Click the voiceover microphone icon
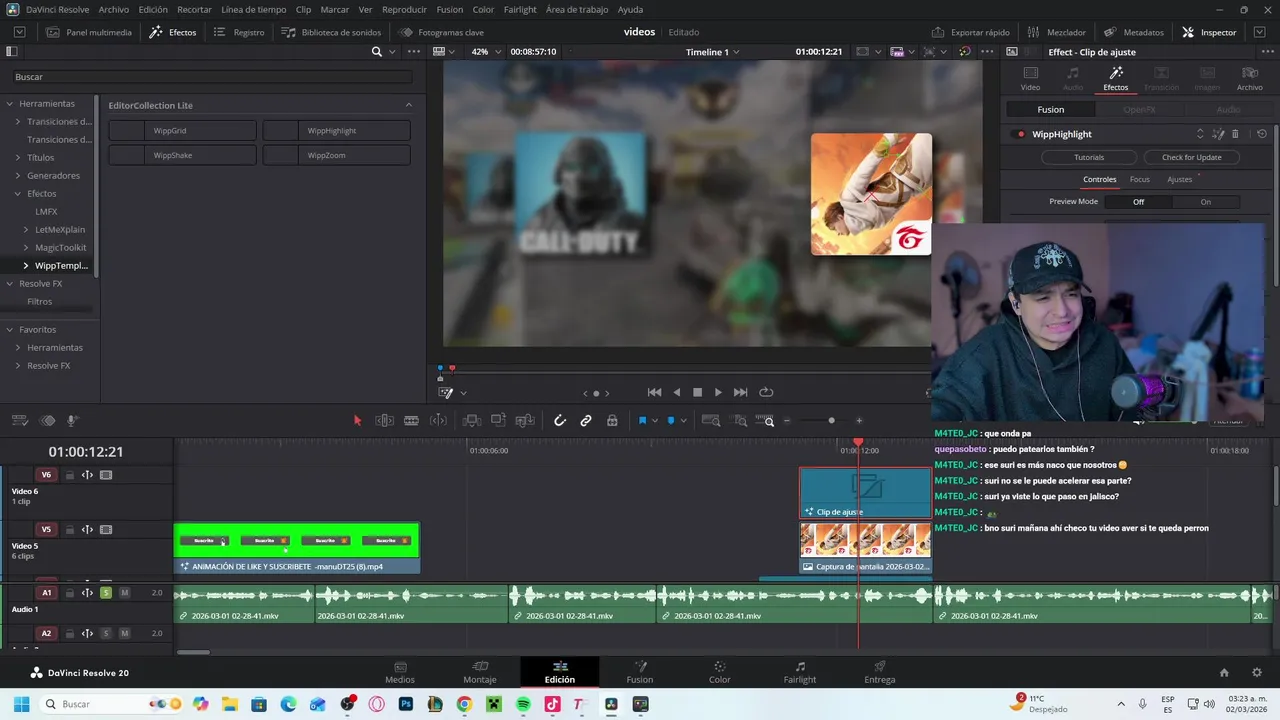 (x=72, y=421)
